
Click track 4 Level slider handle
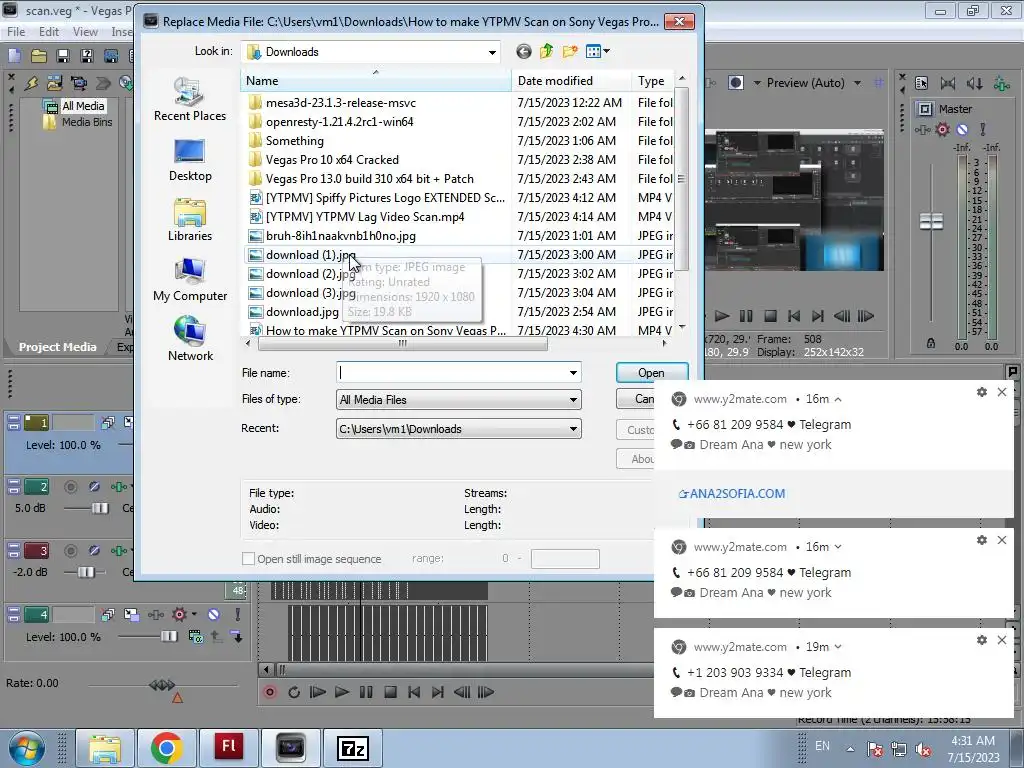point(169,636)
